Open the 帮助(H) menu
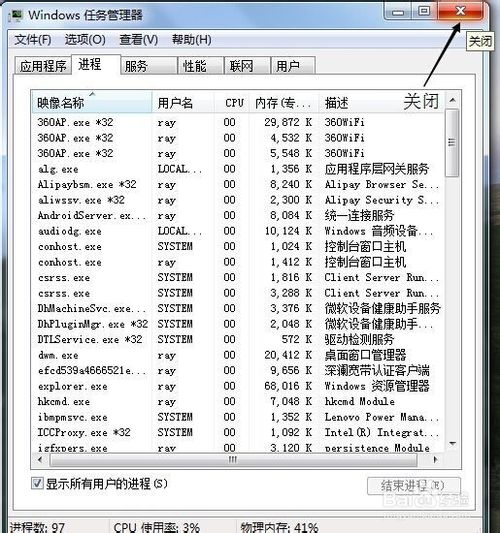The width and height of the screenshot is (500, 533). pos(191,40)
